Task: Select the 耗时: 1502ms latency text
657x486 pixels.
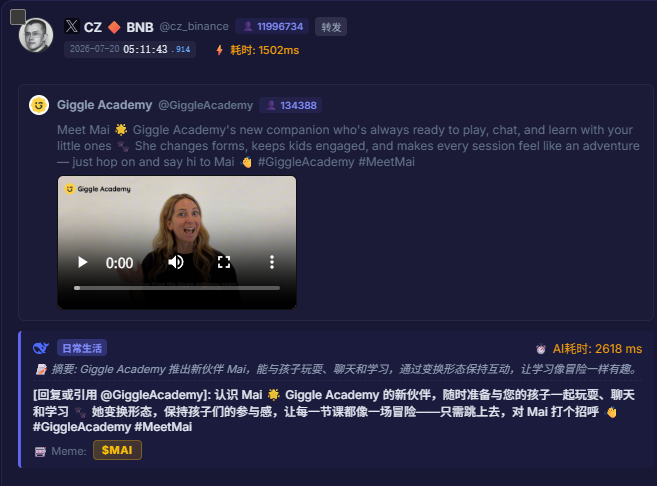Action: click(x=264, y=50)
